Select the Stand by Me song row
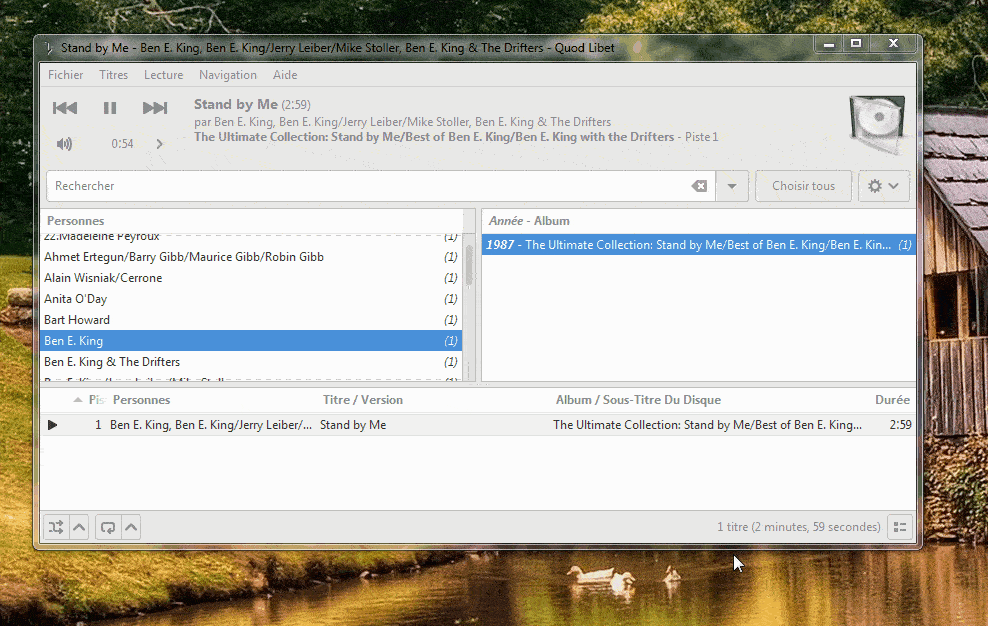 pyautogui.click(x=478, y=425)
